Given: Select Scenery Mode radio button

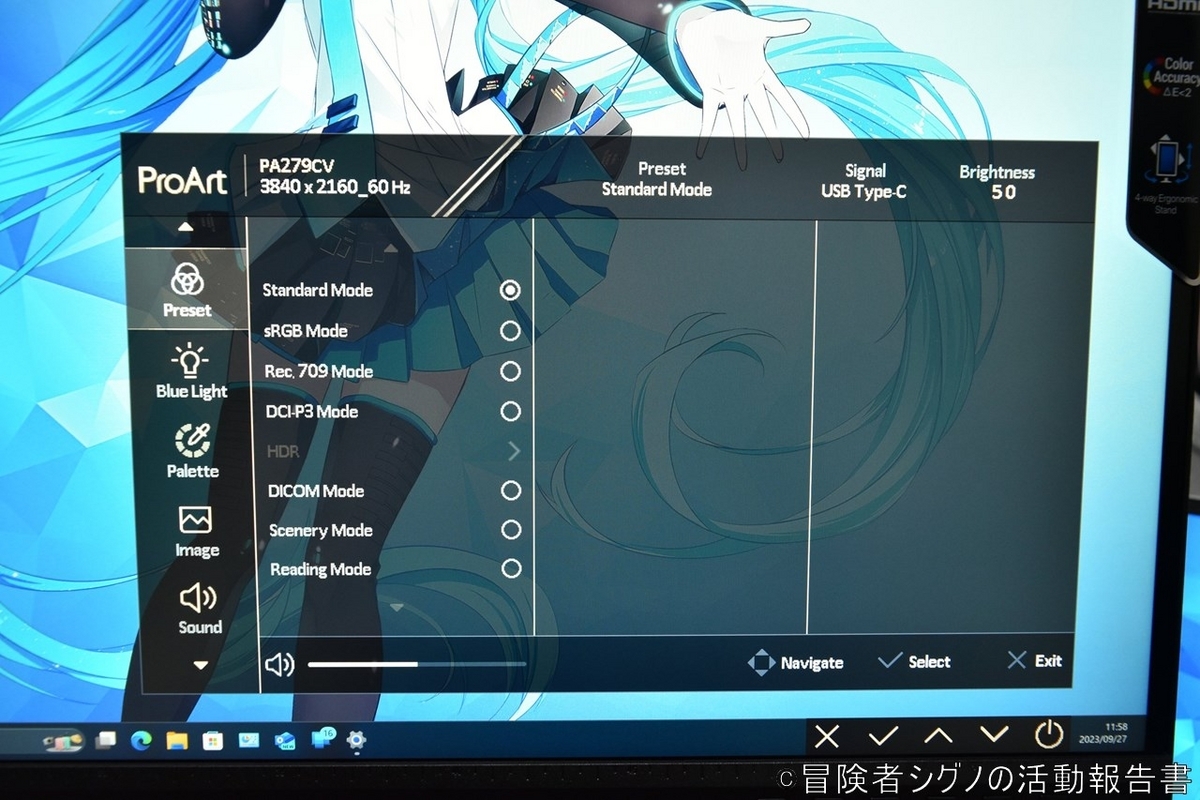Looking at the screenshot, I should [511, 529].
